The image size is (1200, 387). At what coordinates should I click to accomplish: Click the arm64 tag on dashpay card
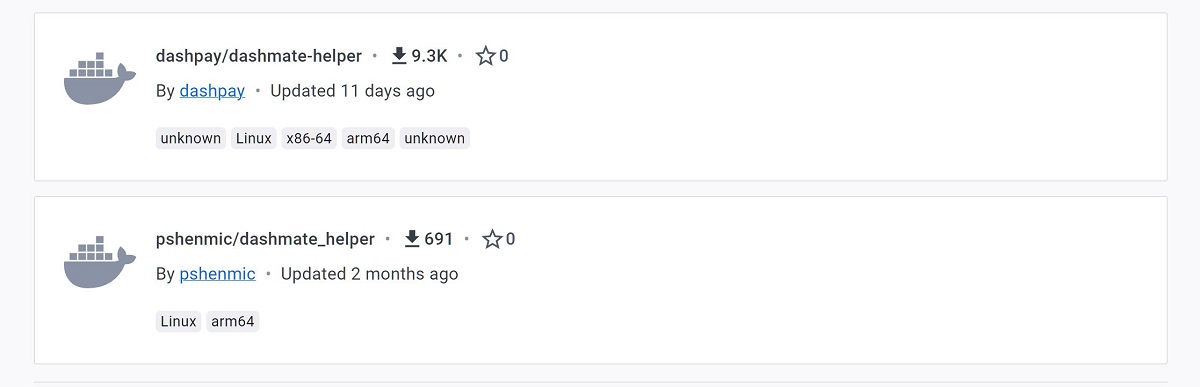tap(368, 138)
